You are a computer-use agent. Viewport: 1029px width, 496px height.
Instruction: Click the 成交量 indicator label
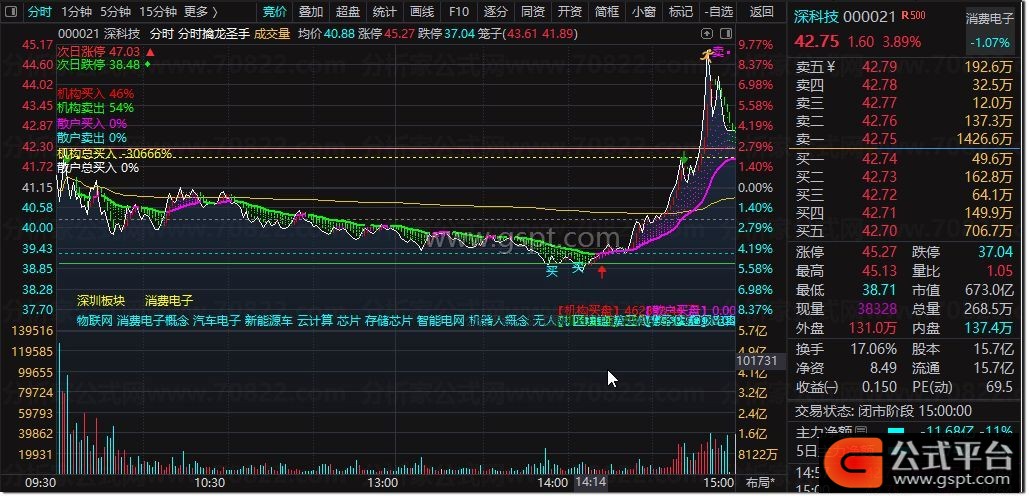click(x=272, y=33)
